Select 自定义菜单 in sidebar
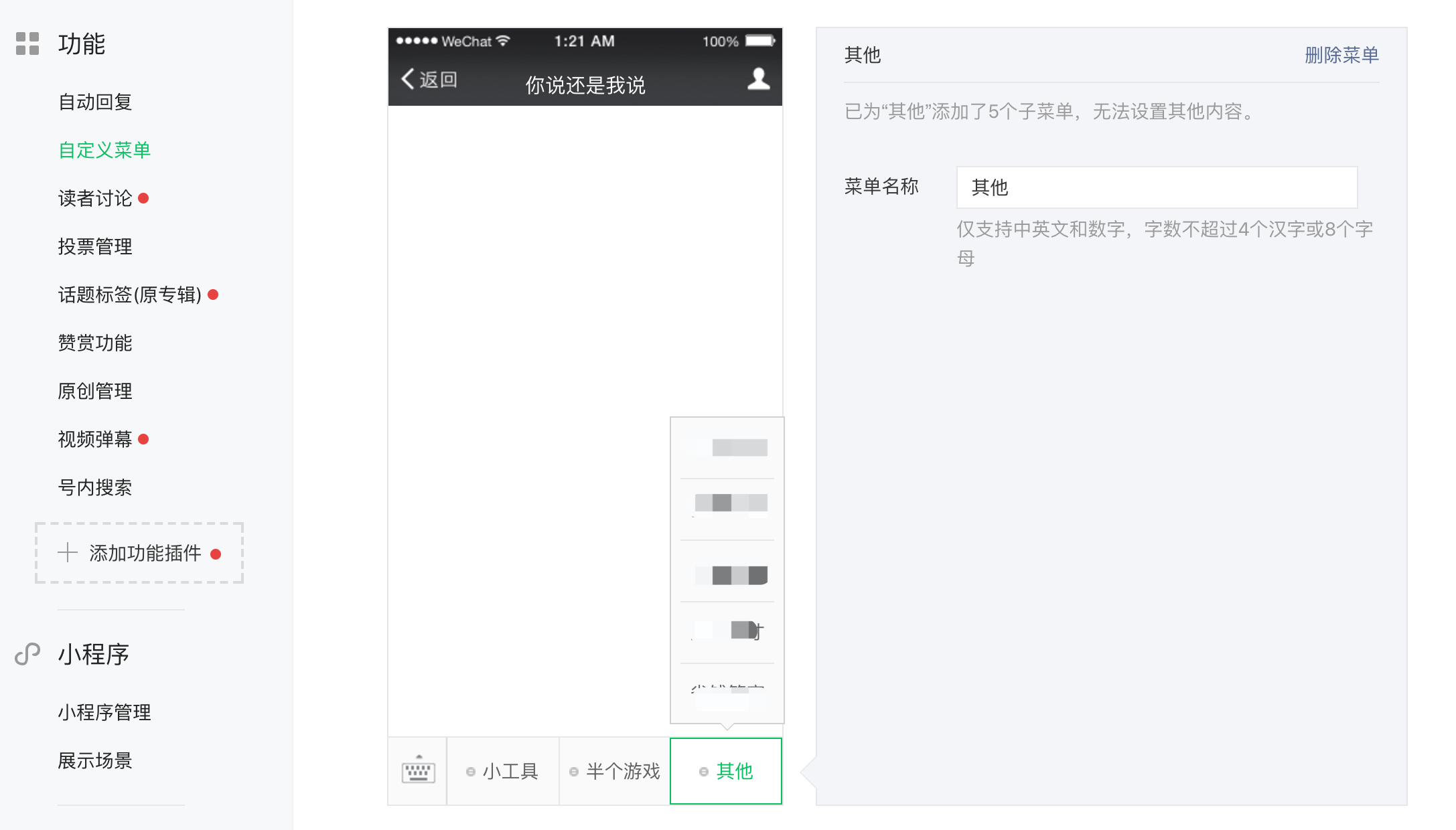The image size is (1456, 830). (x=104, y=150)
